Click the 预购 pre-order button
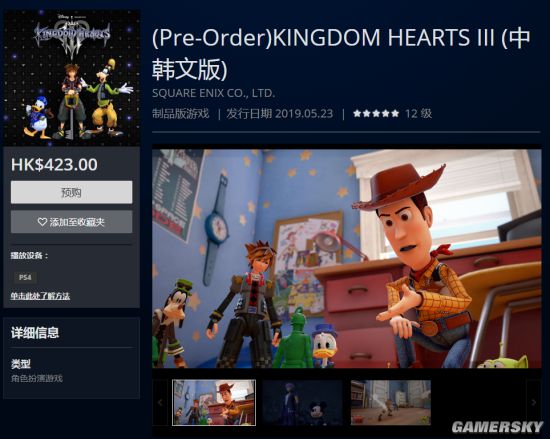This screenshot has height=439, width=550. click(72, 192)
